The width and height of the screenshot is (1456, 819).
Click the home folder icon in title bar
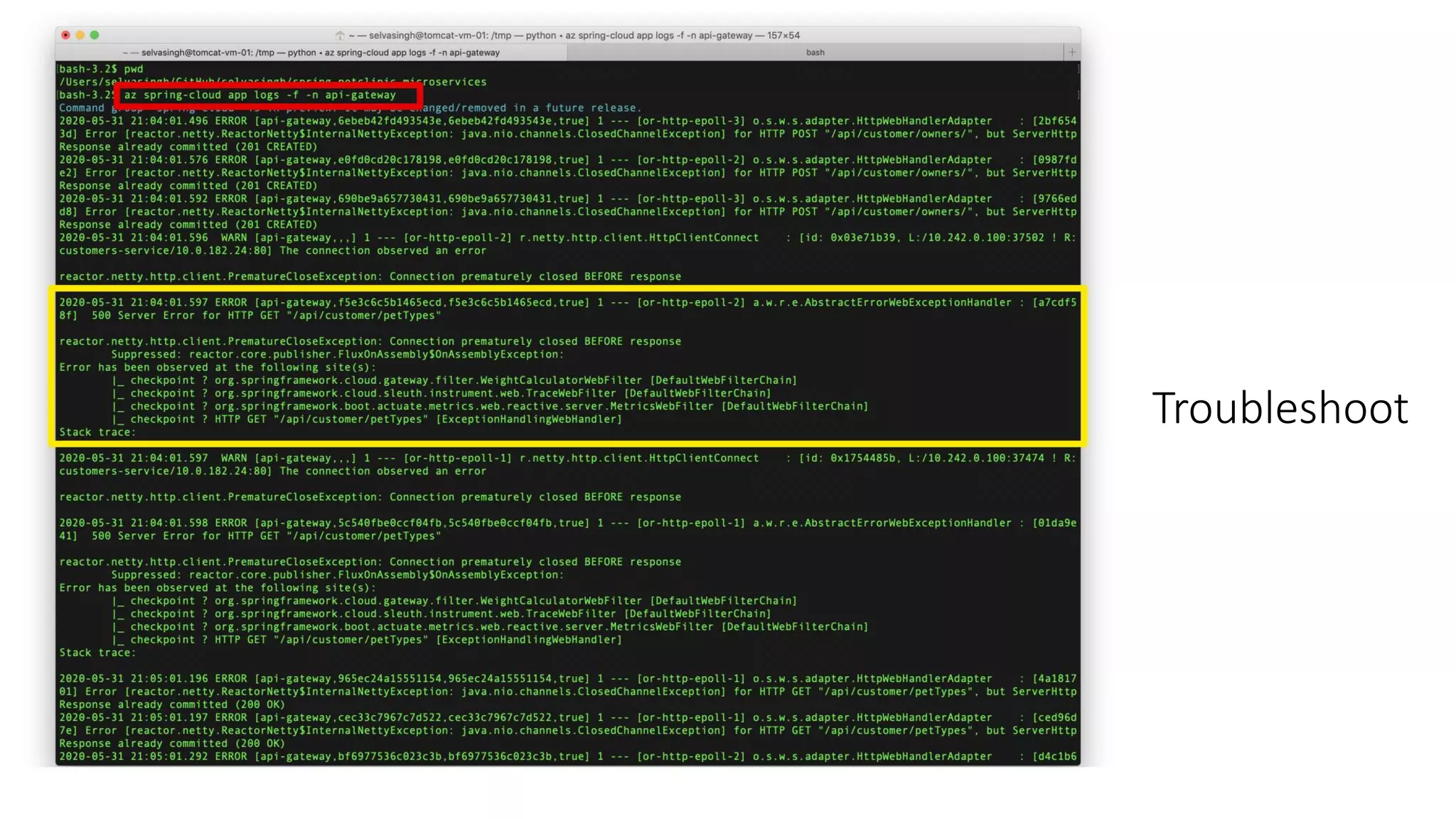[340, 36]
